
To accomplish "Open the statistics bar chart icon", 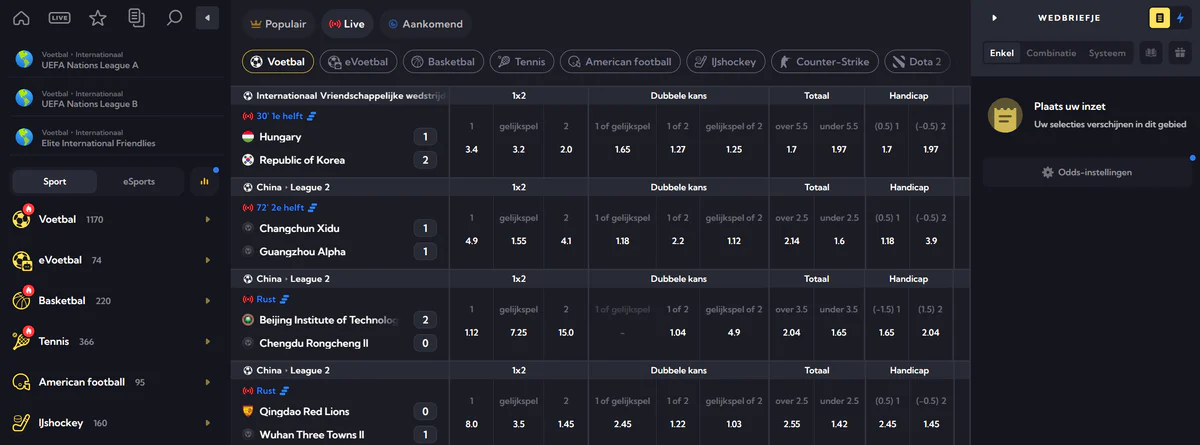I will click(x=204, y=181).
